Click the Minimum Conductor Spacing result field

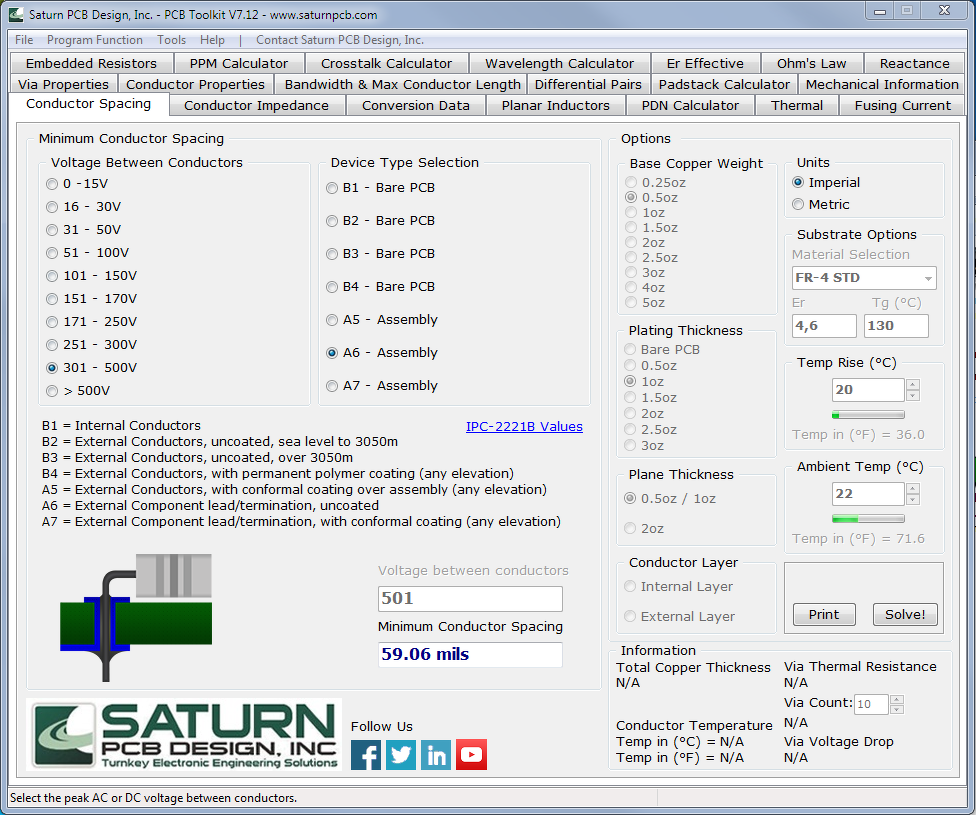pyautogui.click(x=470, y=654)
